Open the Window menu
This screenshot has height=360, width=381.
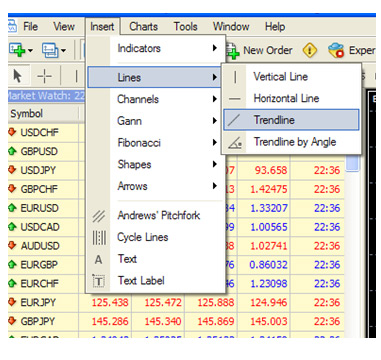pos(231,27)
